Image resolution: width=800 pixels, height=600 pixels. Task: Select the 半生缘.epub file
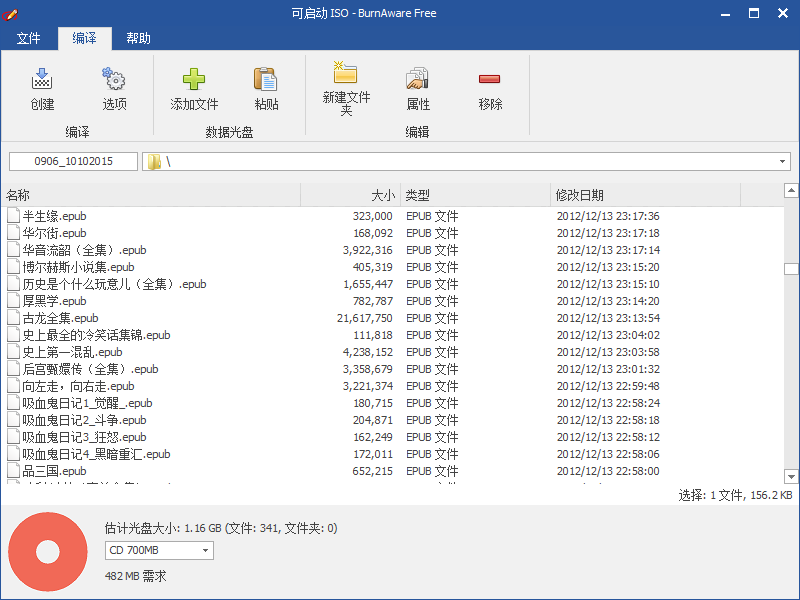tap(54, 216)
